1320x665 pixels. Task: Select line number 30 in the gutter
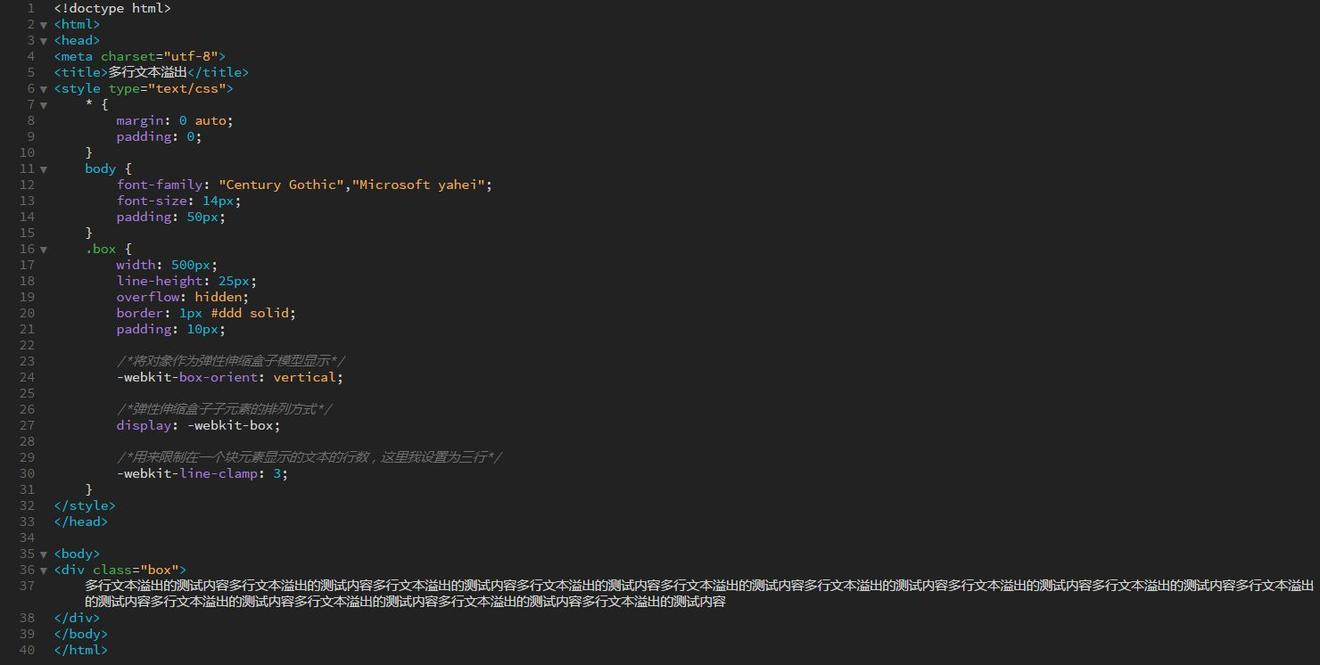tap(26, 473)
